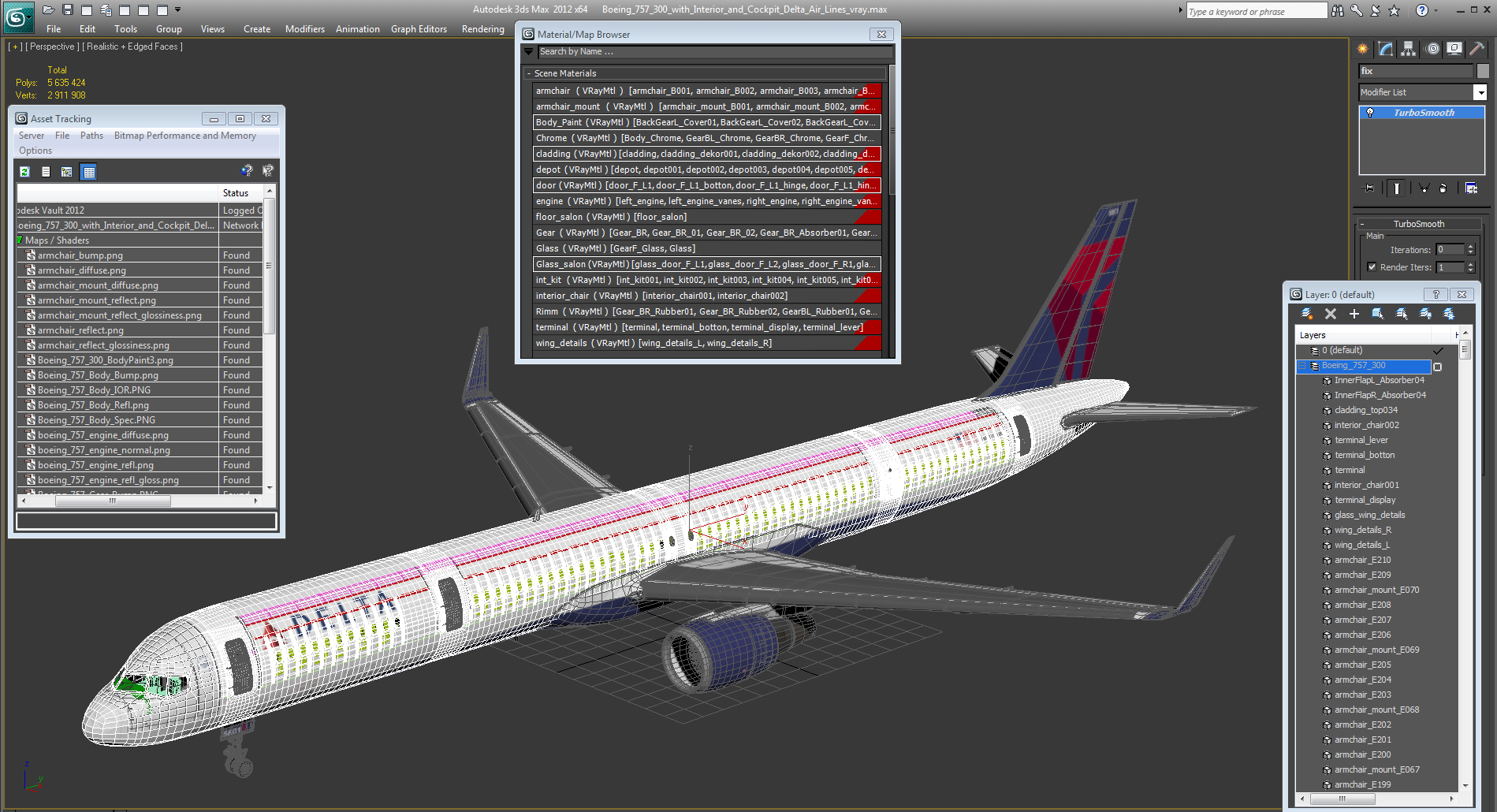This screenshot has height=812, width=1497.
Task: Click Search by Name field
Action: coord(715,51)
